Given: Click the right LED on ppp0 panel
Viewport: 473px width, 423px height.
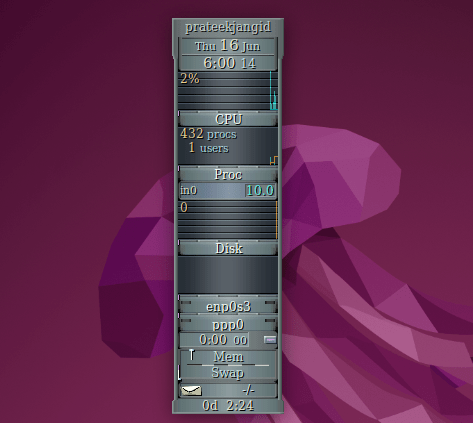Looking at the screenshot, I should (x=270, y=321).
